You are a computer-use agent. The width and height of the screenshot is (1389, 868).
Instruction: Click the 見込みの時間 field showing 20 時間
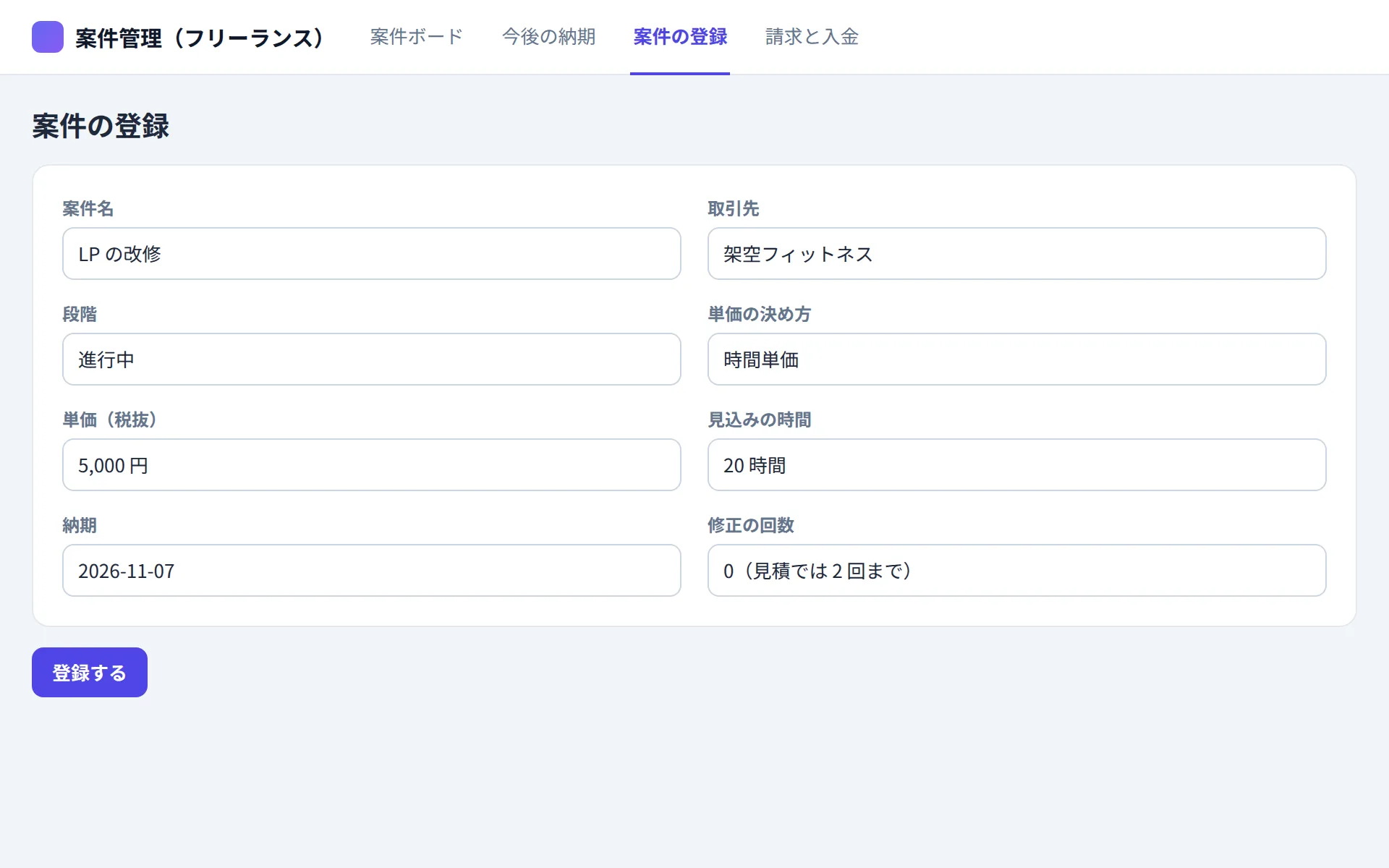point(1016,465)
